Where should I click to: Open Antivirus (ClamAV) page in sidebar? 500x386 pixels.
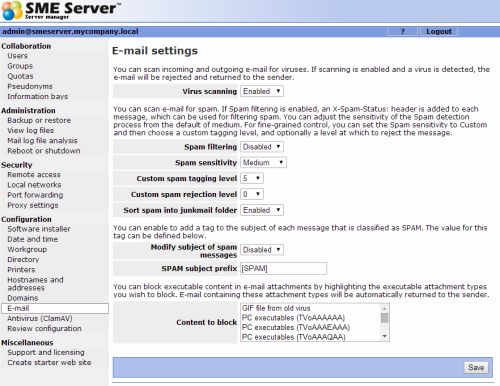(40, 318)
